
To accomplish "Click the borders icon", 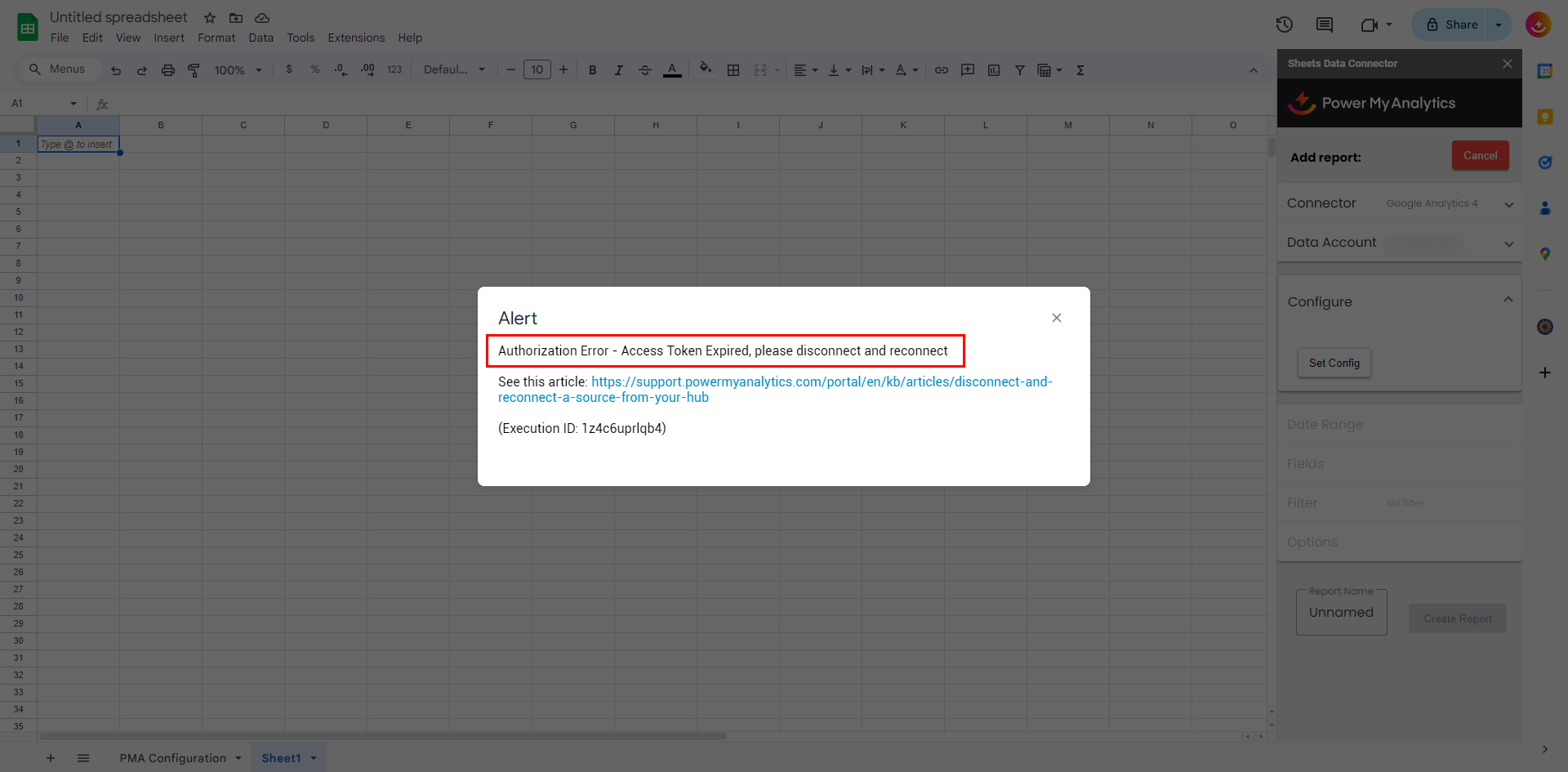I will (733, 70).
